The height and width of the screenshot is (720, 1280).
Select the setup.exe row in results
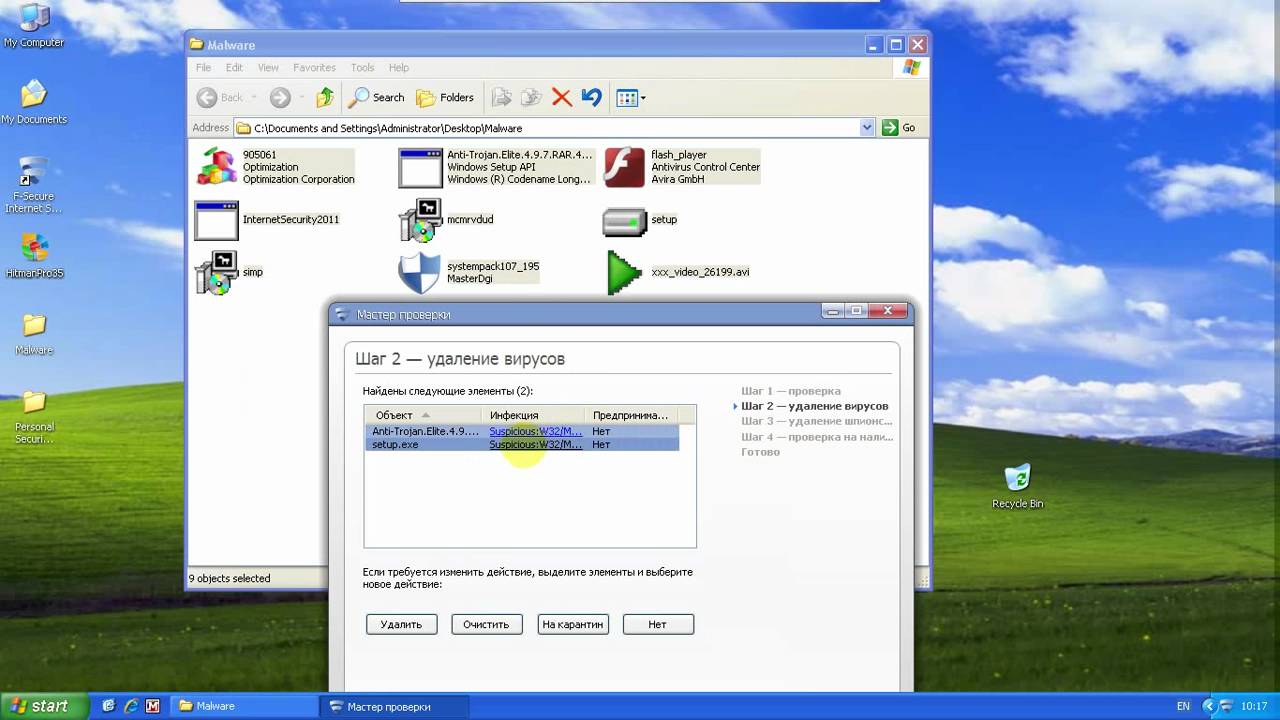click(x=522, y=444)
